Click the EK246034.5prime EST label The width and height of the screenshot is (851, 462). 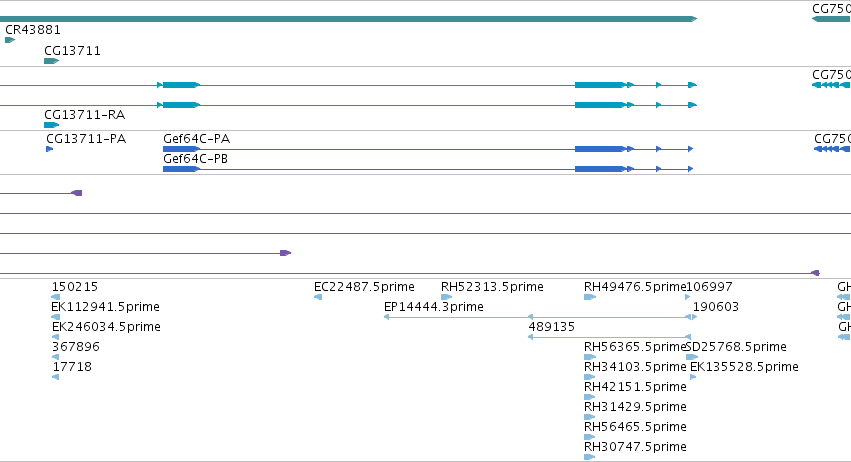[x=106, y=327]
